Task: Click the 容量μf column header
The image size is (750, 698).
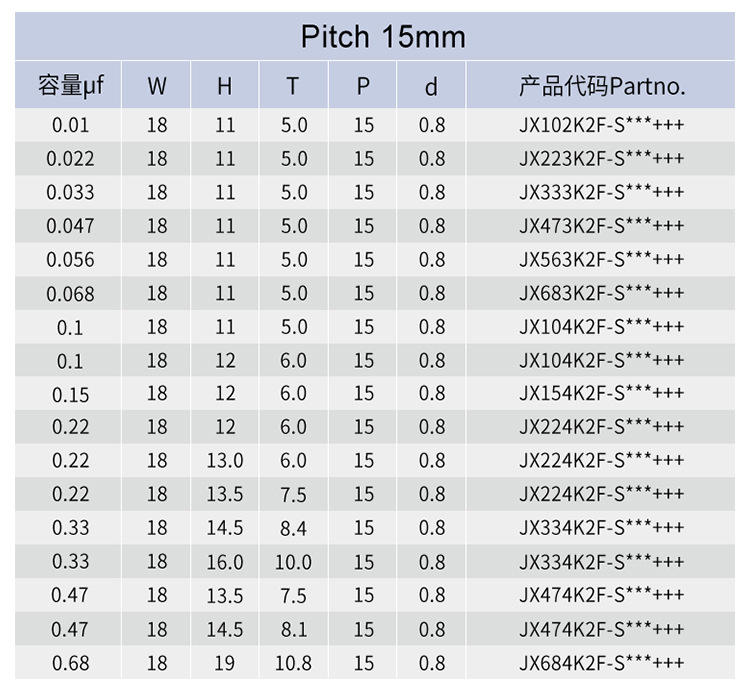Action: tap(71, 86)
